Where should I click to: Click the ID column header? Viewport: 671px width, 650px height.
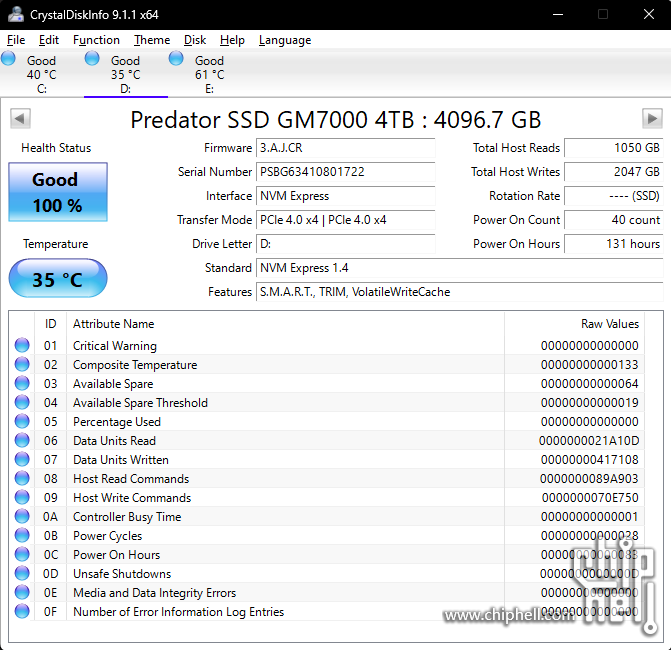(50, 324)
